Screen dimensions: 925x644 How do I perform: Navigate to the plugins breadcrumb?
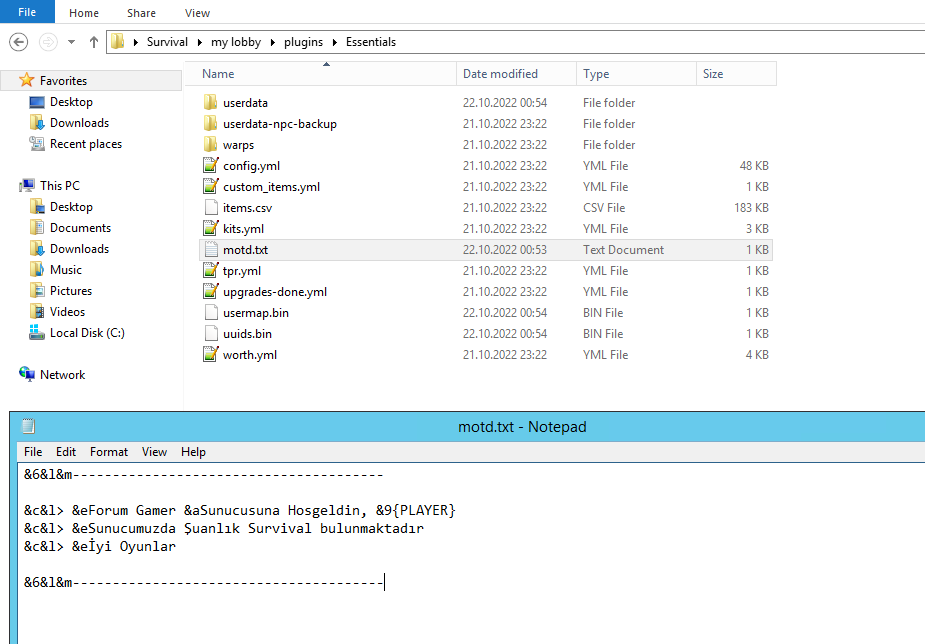(x=303, y=42)
